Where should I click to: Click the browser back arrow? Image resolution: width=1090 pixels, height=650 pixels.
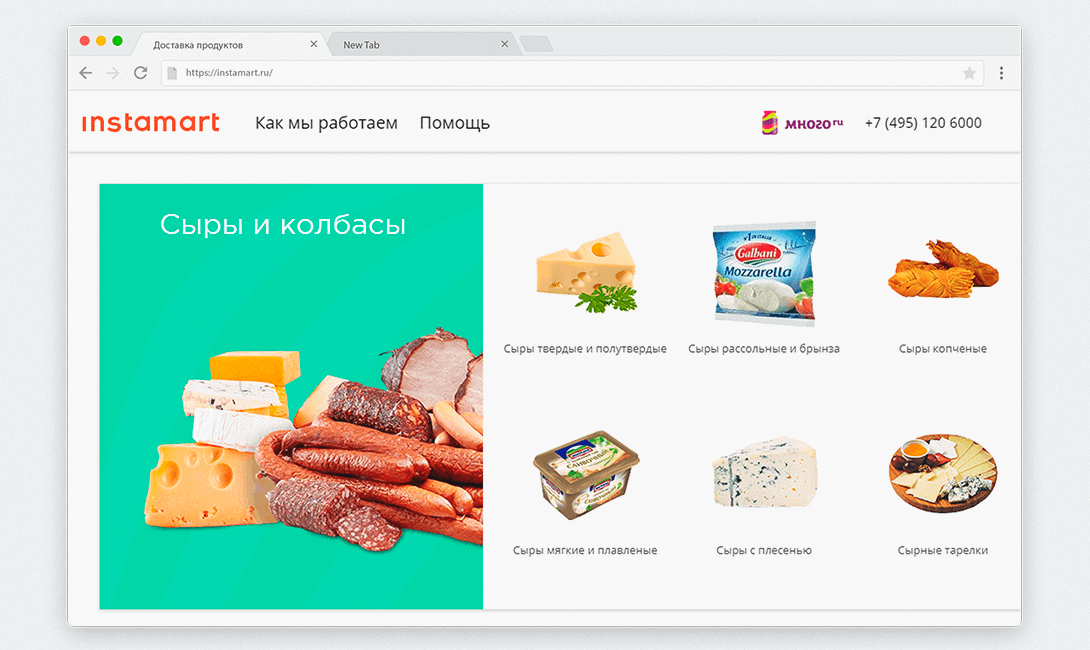point(86,73)
